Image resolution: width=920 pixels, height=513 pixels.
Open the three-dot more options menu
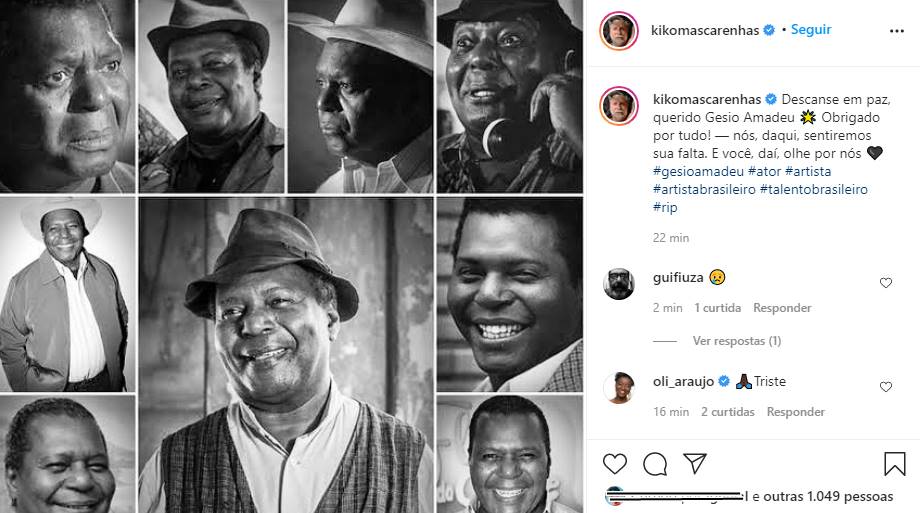896,31
